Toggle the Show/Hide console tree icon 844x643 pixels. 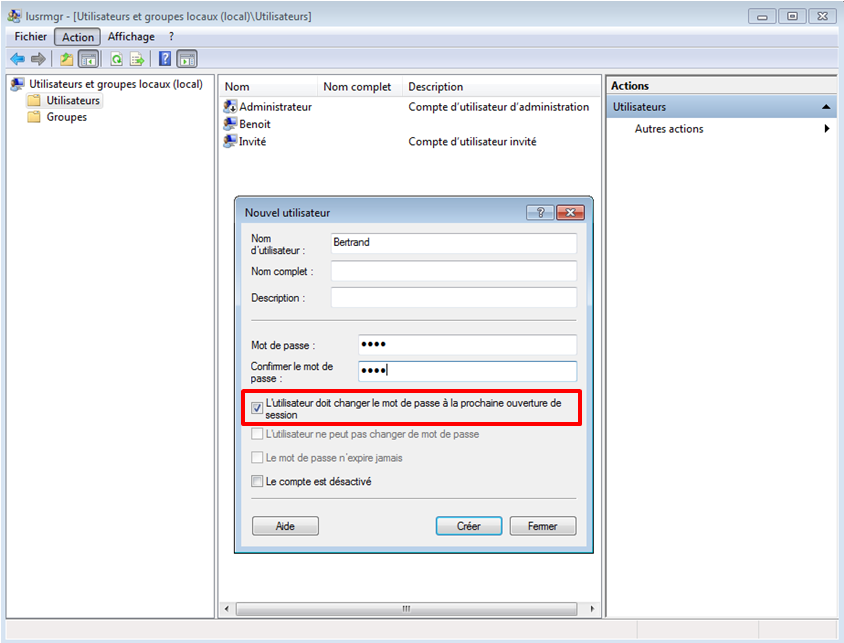[x=88, y=59]
